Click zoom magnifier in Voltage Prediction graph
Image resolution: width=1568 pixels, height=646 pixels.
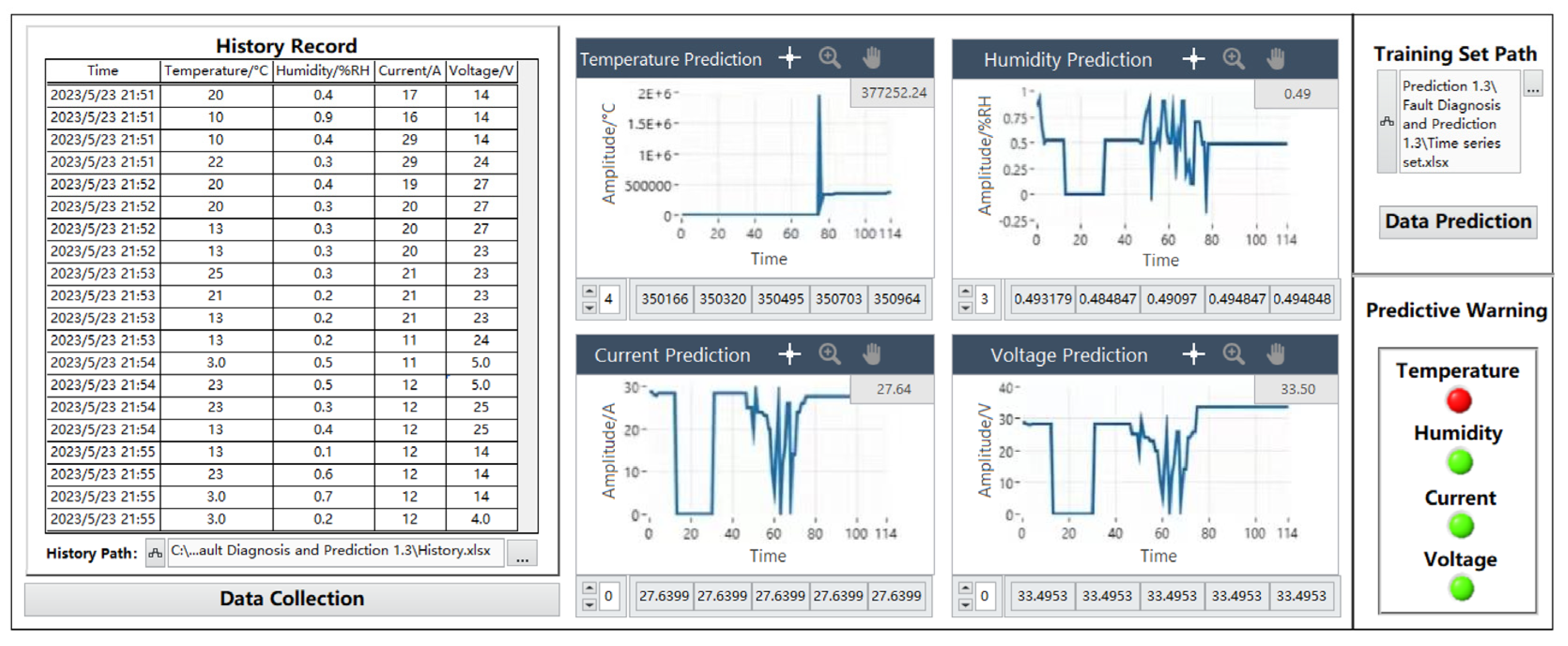1234,354
